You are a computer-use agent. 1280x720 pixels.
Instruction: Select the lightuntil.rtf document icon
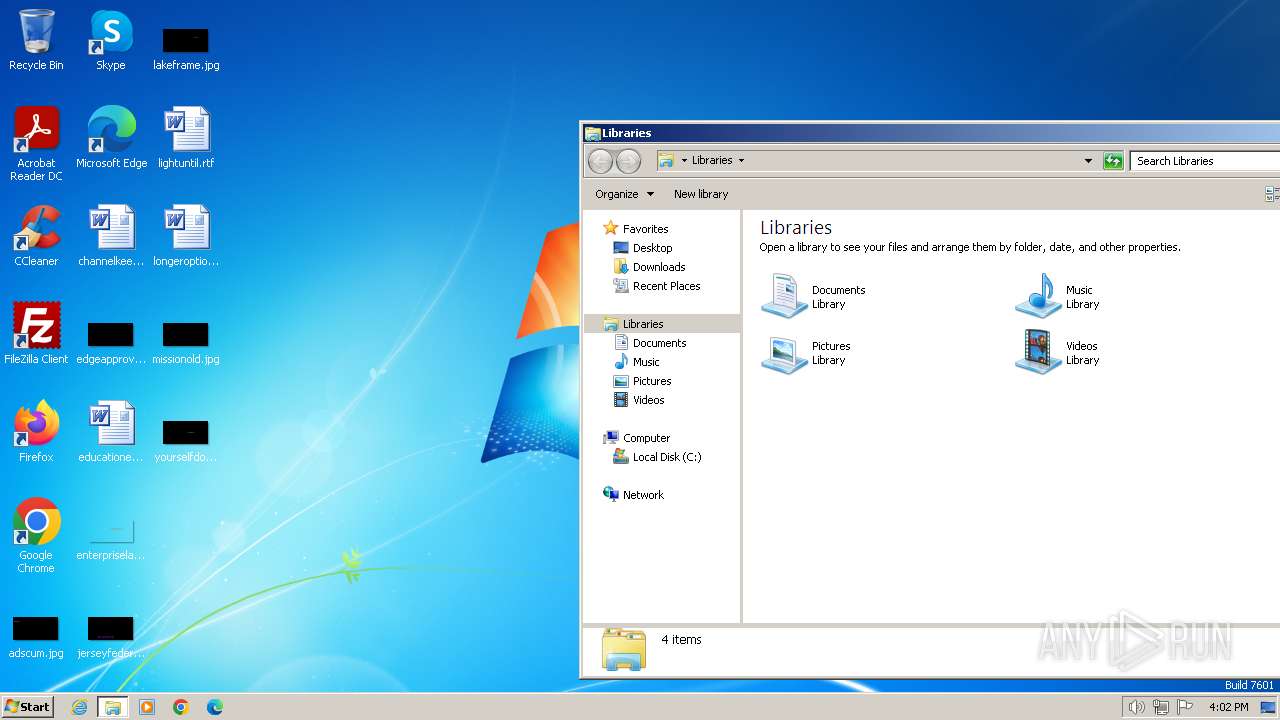(x=186, y=138)
